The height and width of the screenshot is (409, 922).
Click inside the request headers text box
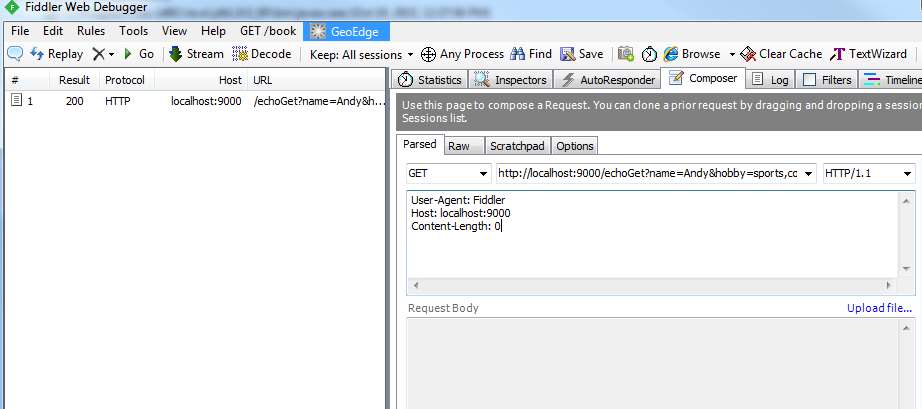[x=653, y=234]
